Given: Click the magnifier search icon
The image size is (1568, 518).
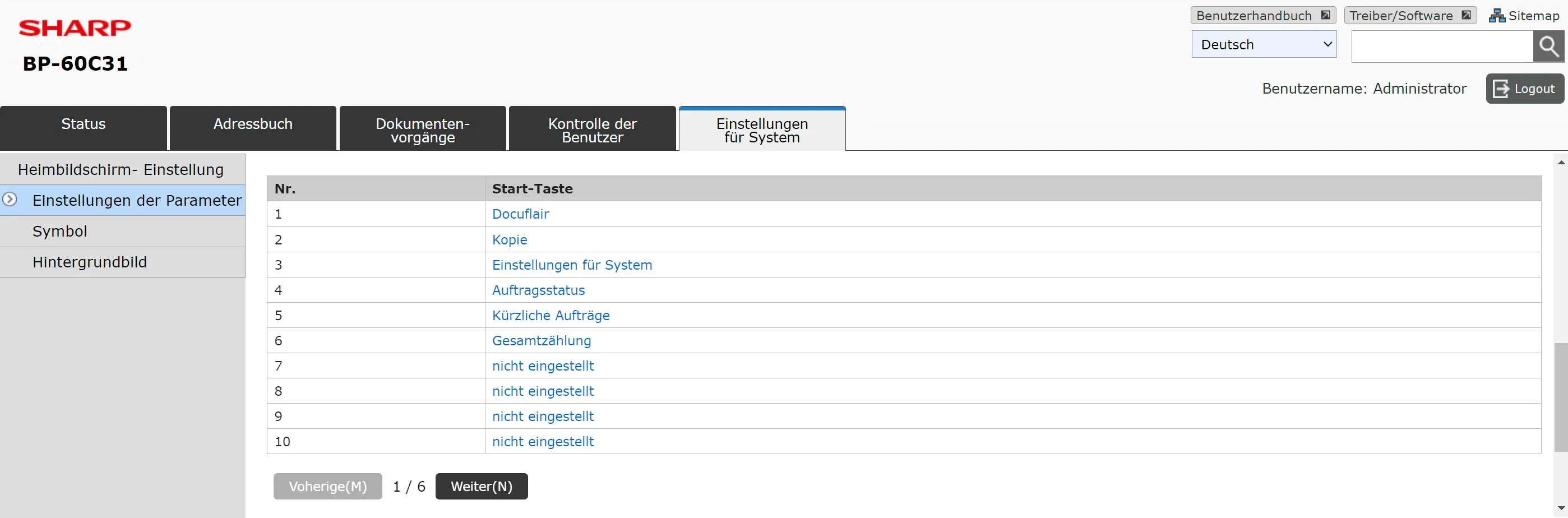Looking at the screenshot, I should [x=1548, y=47].
